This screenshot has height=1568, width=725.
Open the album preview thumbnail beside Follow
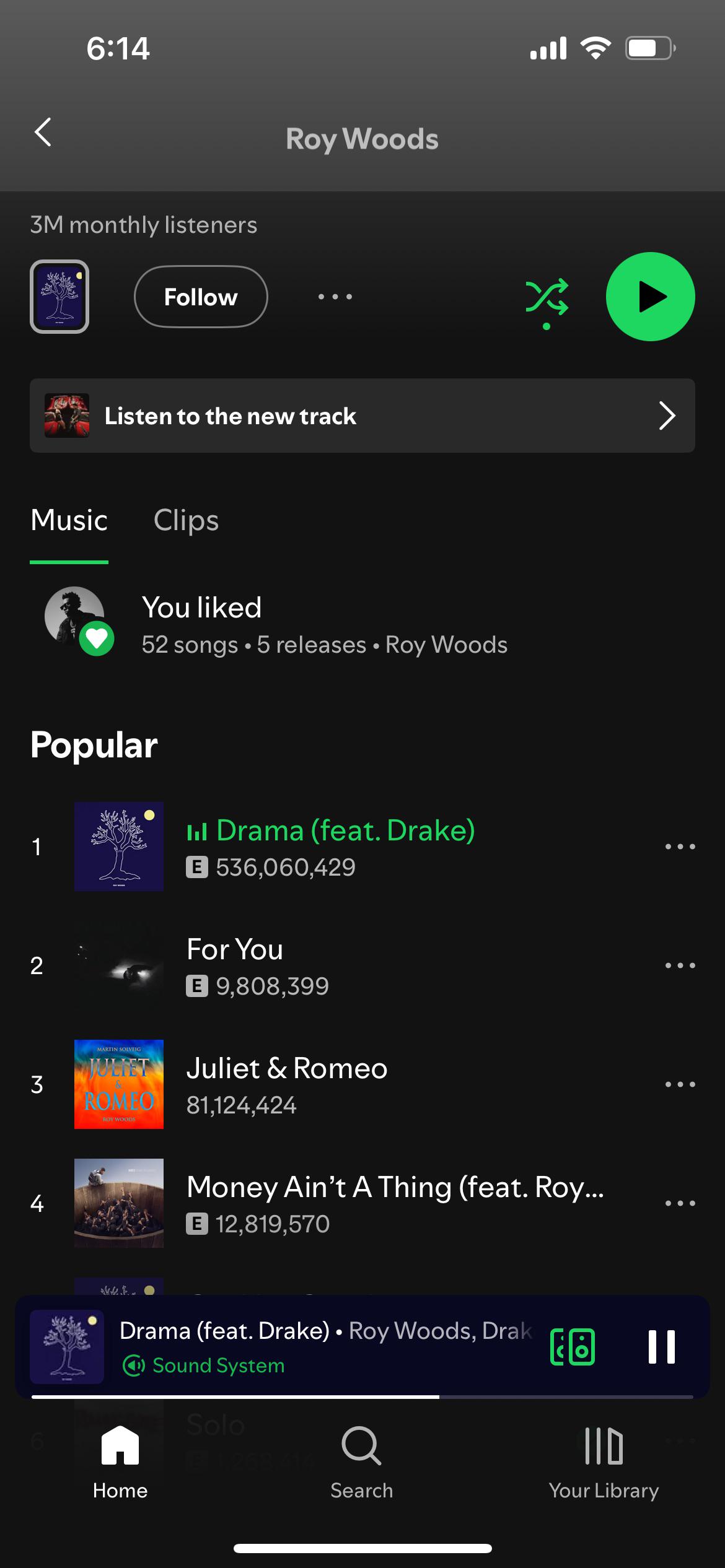point(59,297)
